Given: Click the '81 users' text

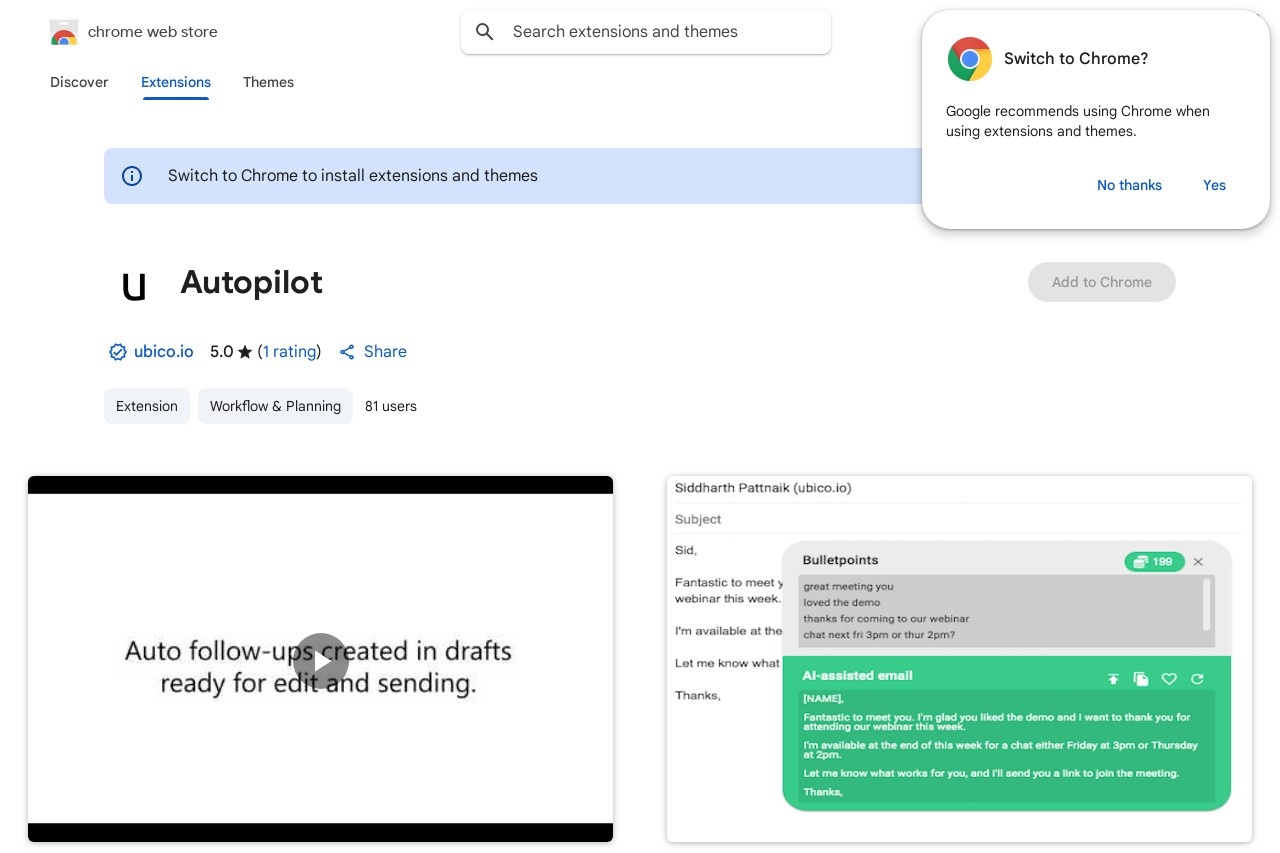Looking at the screenshot, I should point(391,406).
